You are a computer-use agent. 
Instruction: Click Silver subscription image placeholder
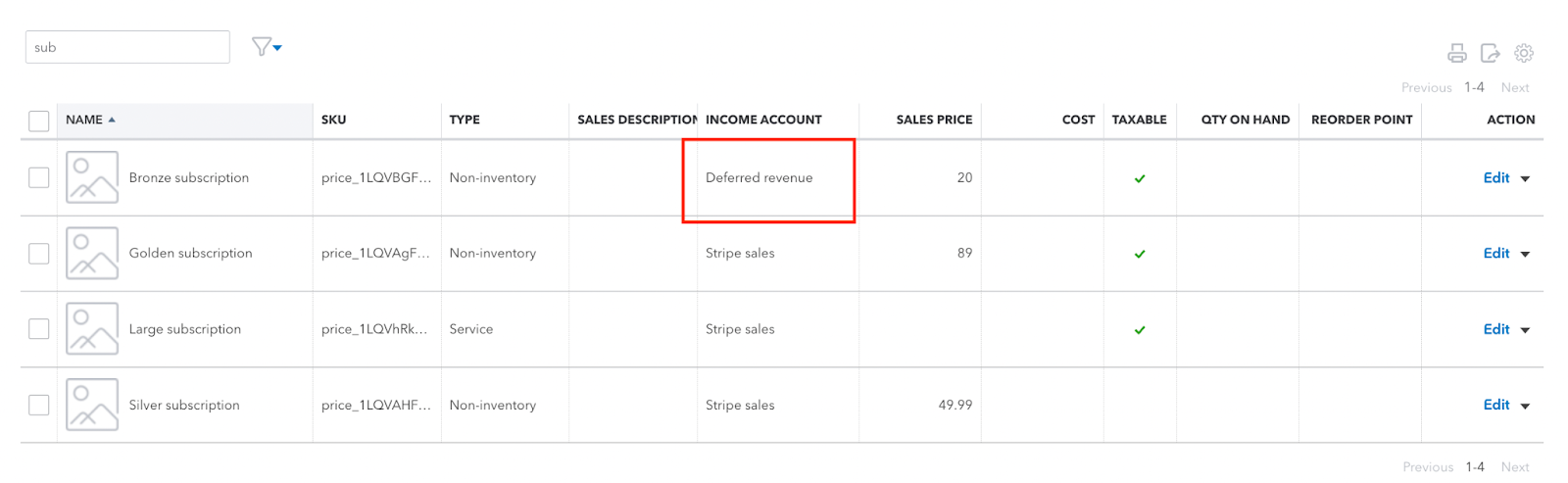(x=92, y=405)
